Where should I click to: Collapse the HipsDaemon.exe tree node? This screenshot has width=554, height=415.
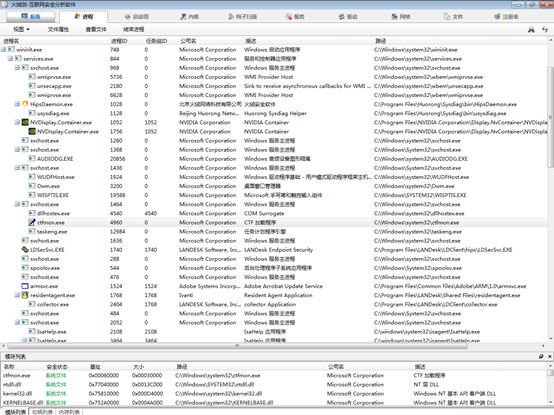17,104
